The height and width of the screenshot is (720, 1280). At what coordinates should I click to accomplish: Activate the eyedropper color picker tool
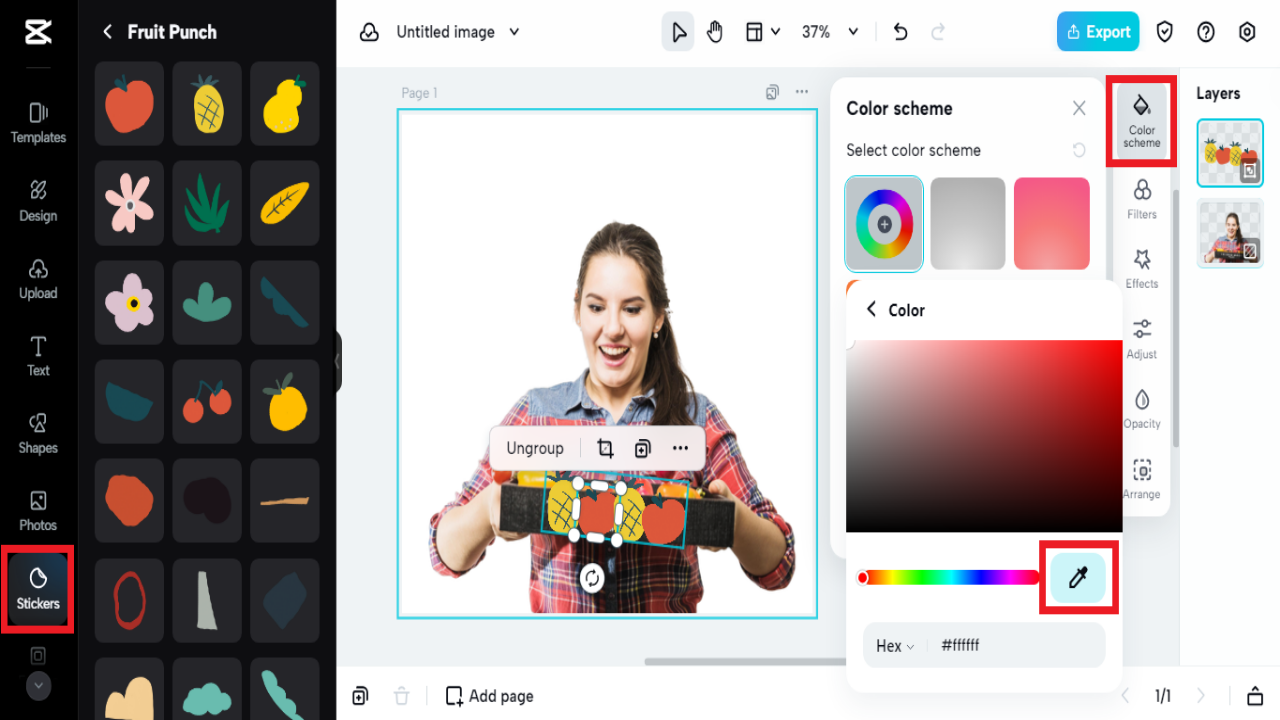1079,577
